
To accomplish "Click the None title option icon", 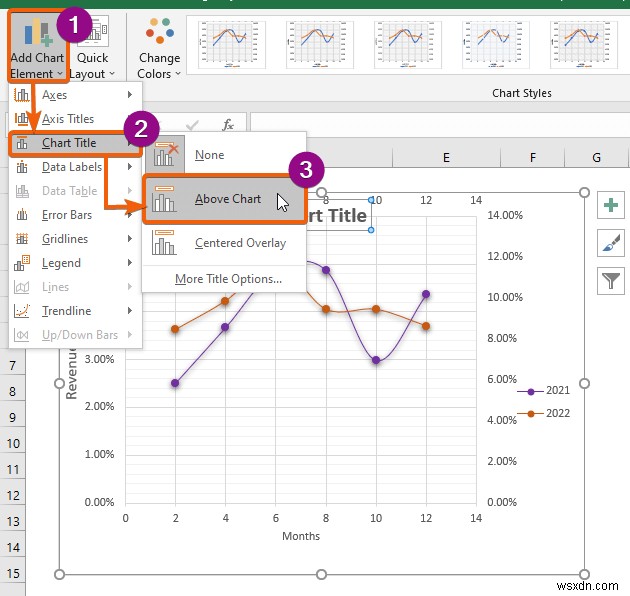I will 165,154.
